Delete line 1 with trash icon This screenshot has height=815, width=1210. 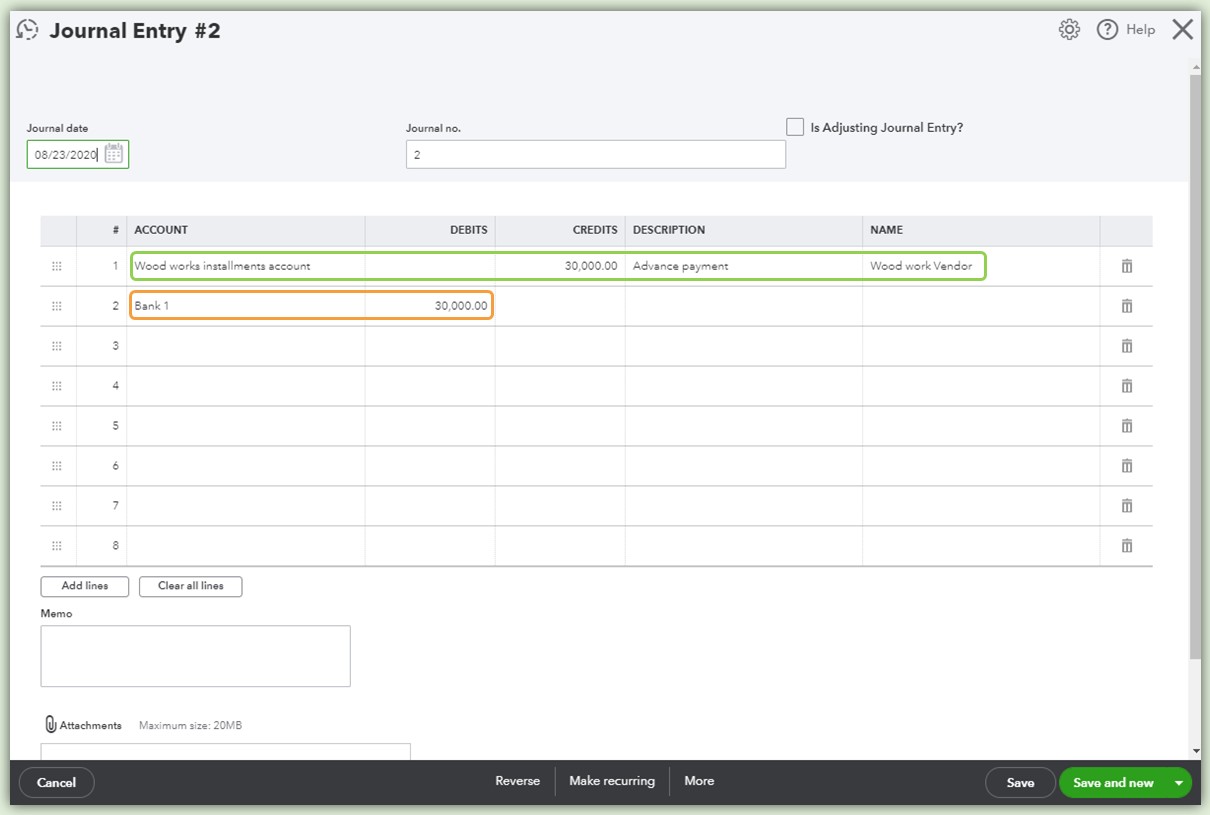[x=1127, y=266]
